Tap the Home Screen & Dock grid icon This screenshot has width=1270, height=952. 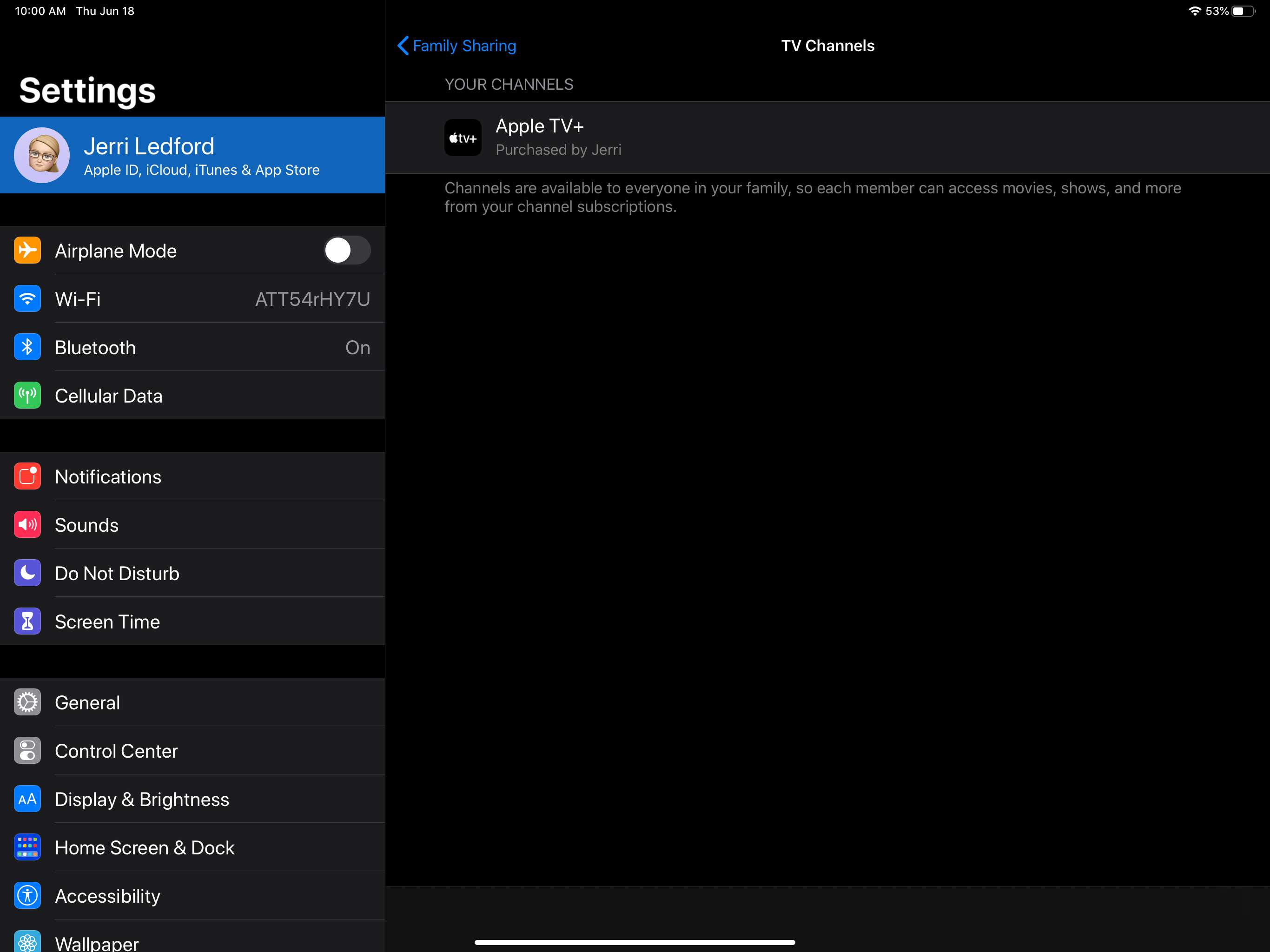point(27,847)
